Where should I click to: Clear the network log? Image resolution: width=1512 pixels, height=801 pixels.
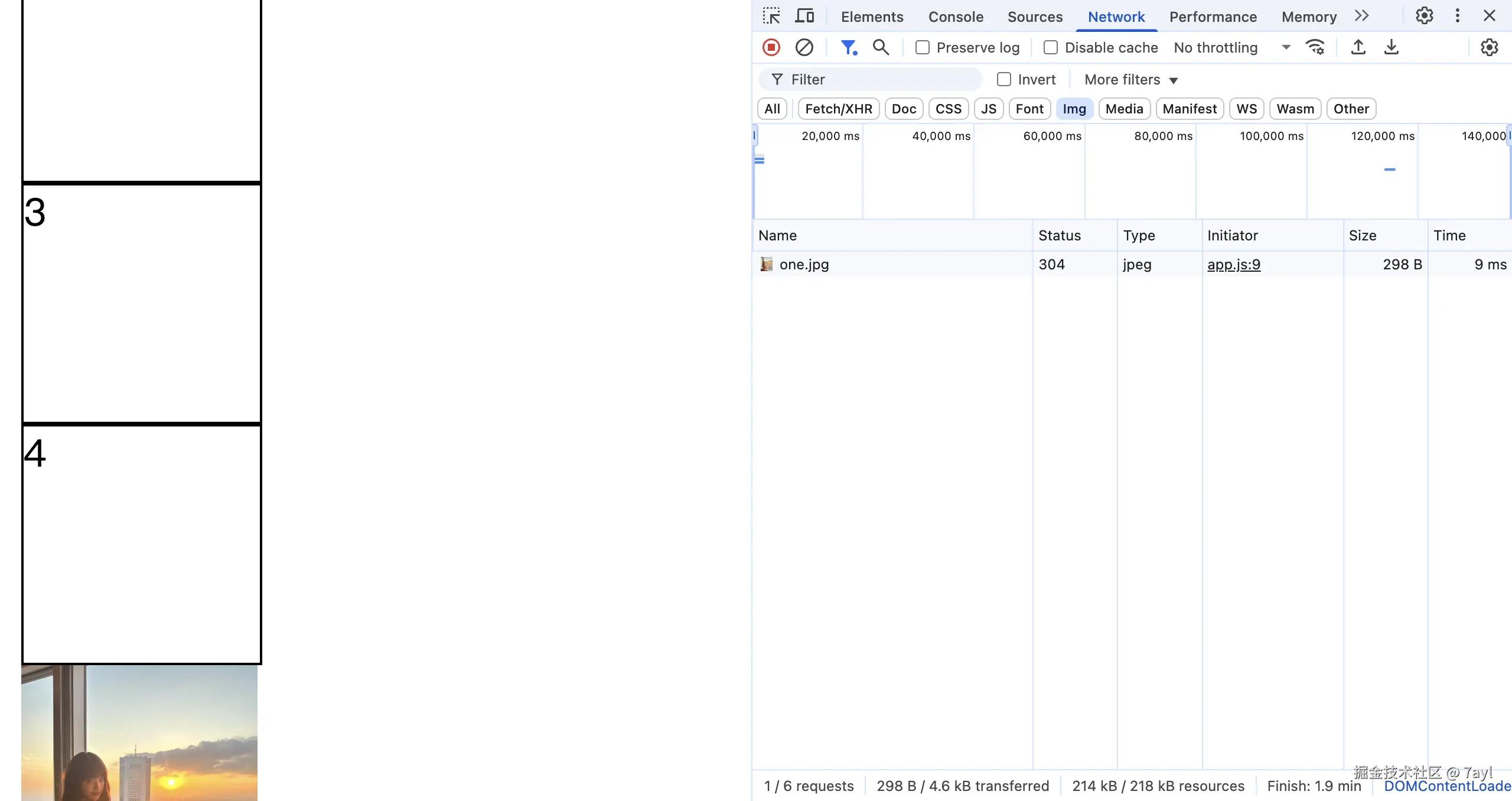pyautogui.click(x=804, y=47)
